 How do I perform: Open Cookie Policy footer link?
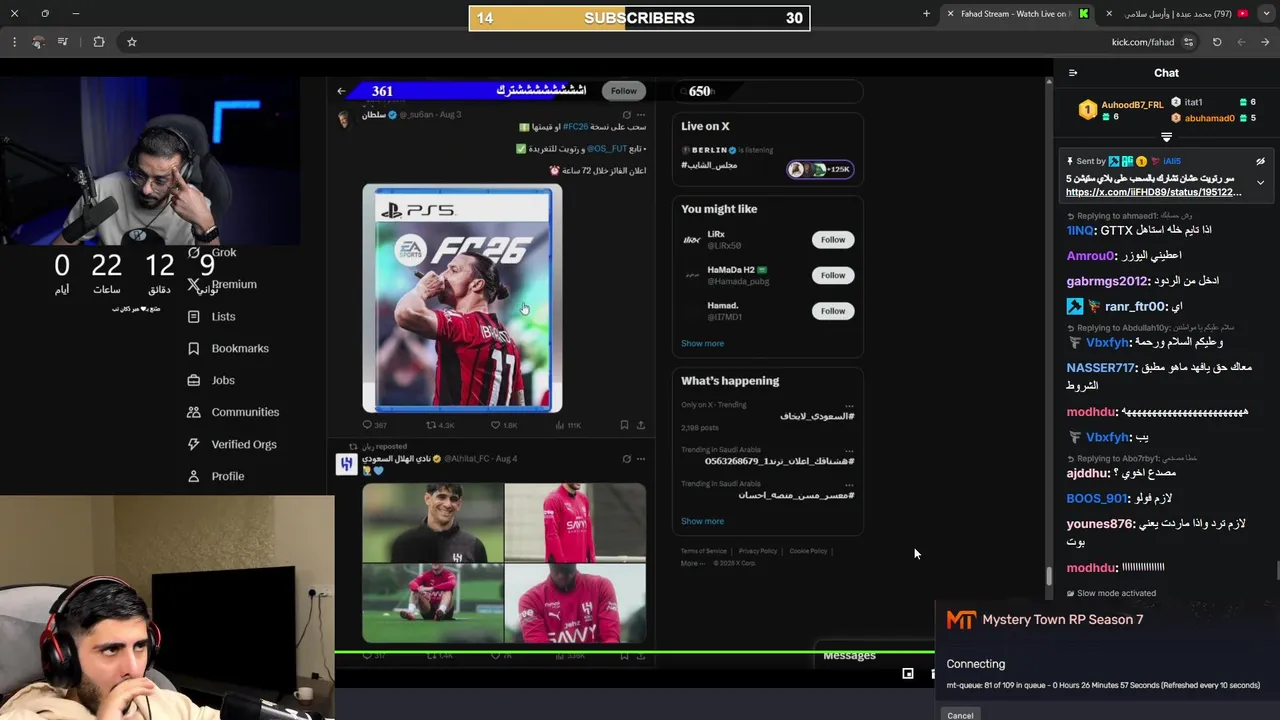click(x=808, y=551)
